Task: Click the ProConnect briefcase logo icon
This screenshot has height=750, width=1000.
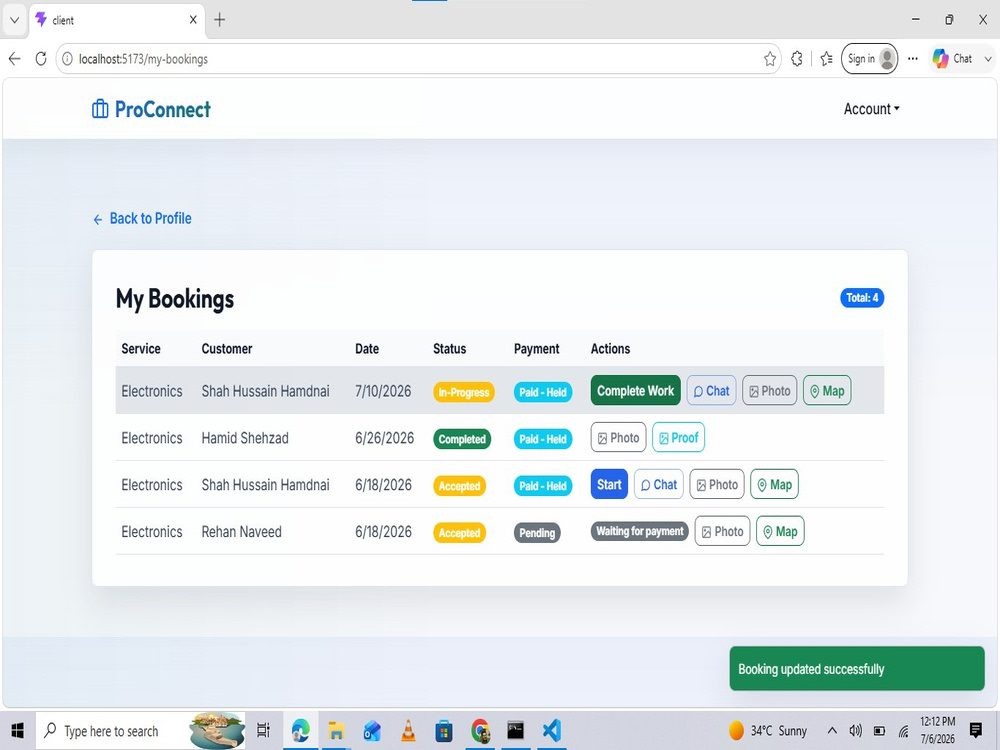Action: click(x=100, y=109)
